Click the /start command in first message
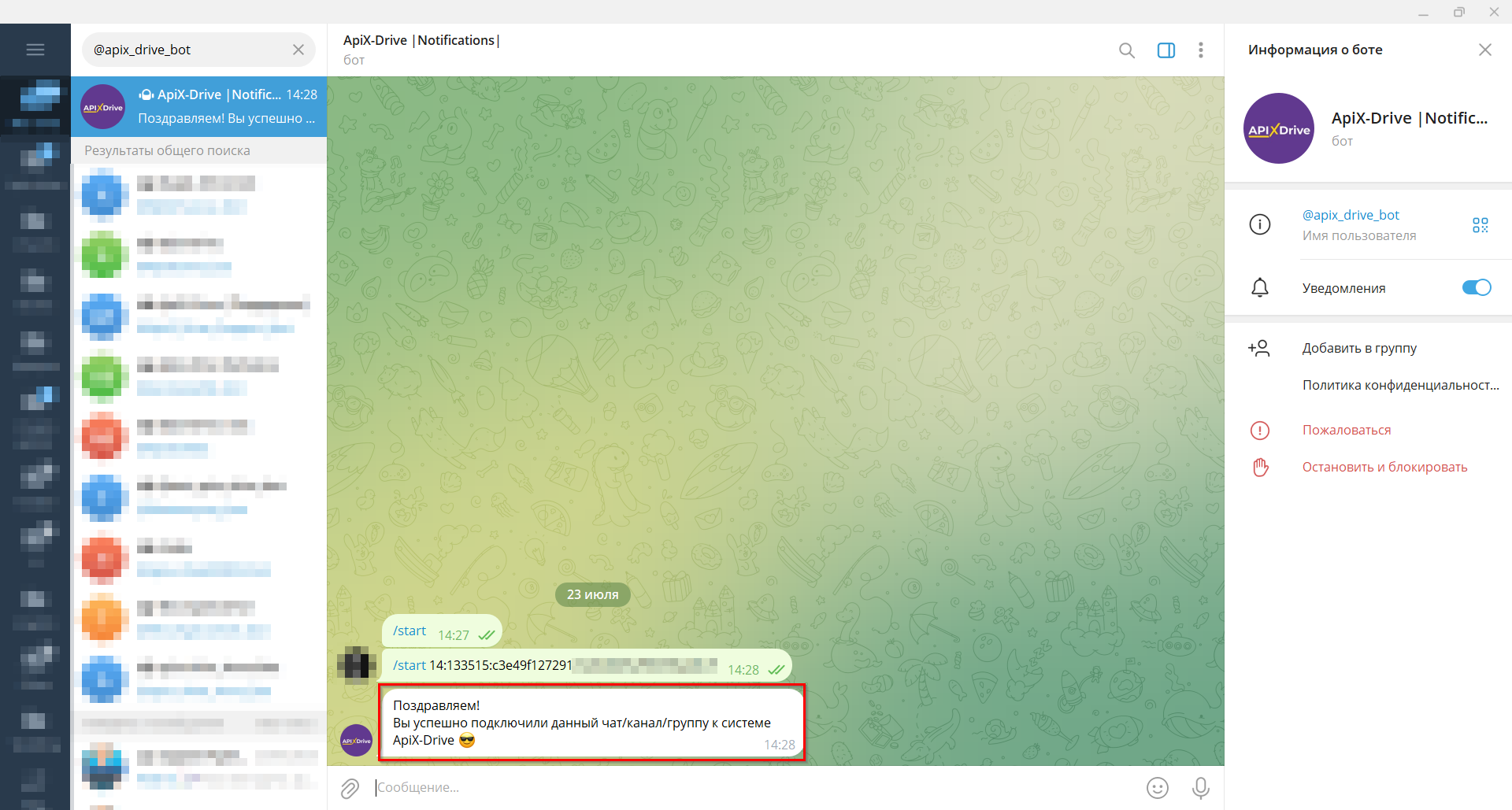1512x810 pixels. coord(409,631)
